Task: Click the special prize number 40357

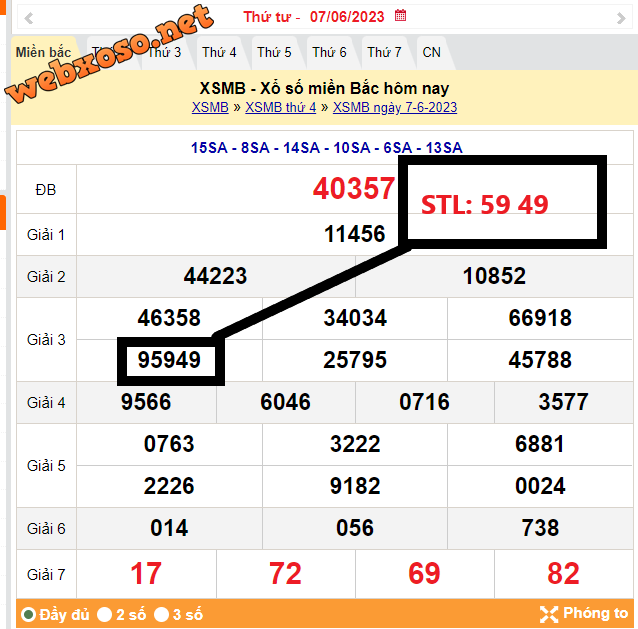Action: click(x=354, y=188)
